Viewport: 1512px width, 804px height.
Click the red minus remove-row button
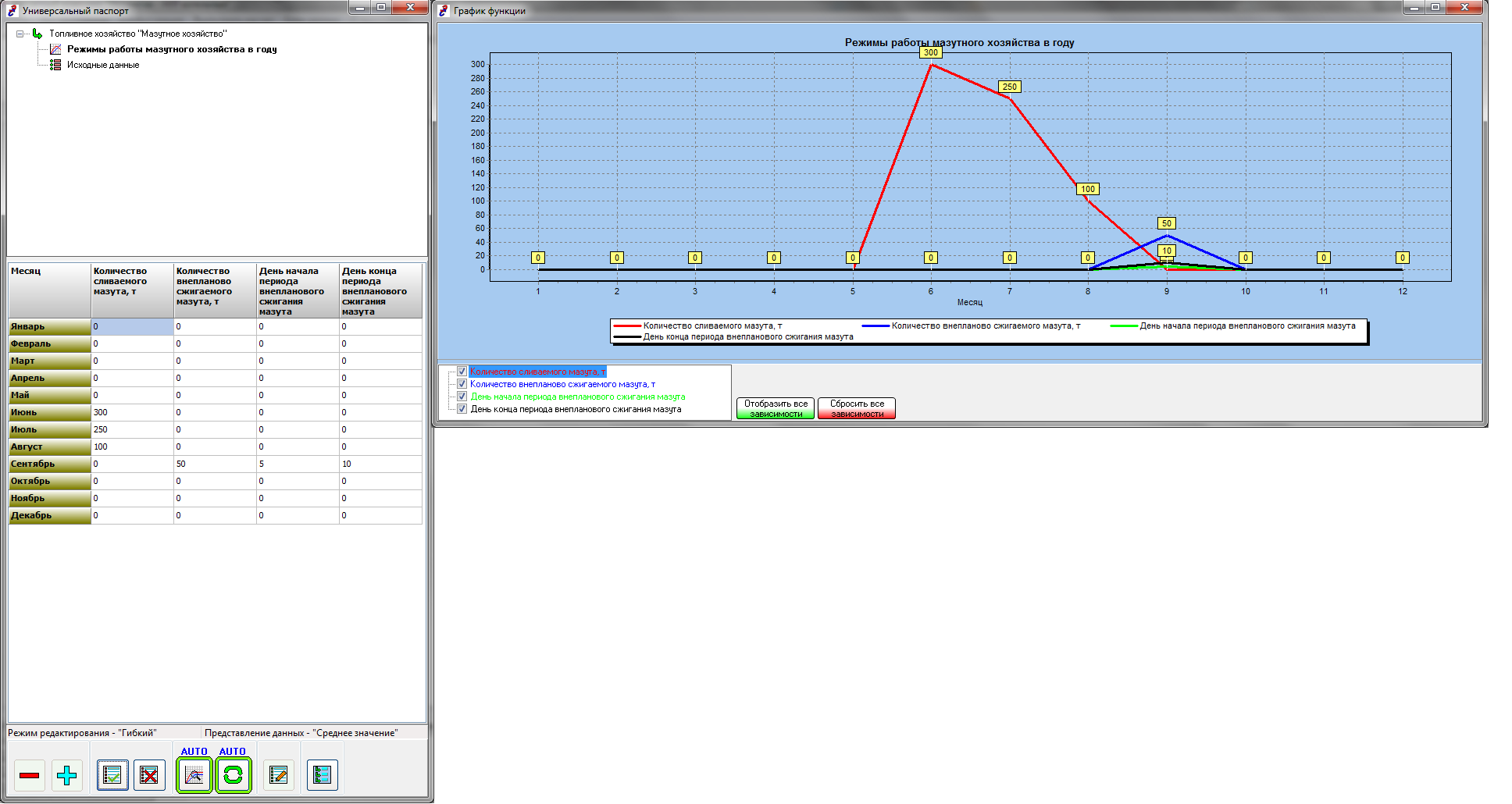point(30,775)
